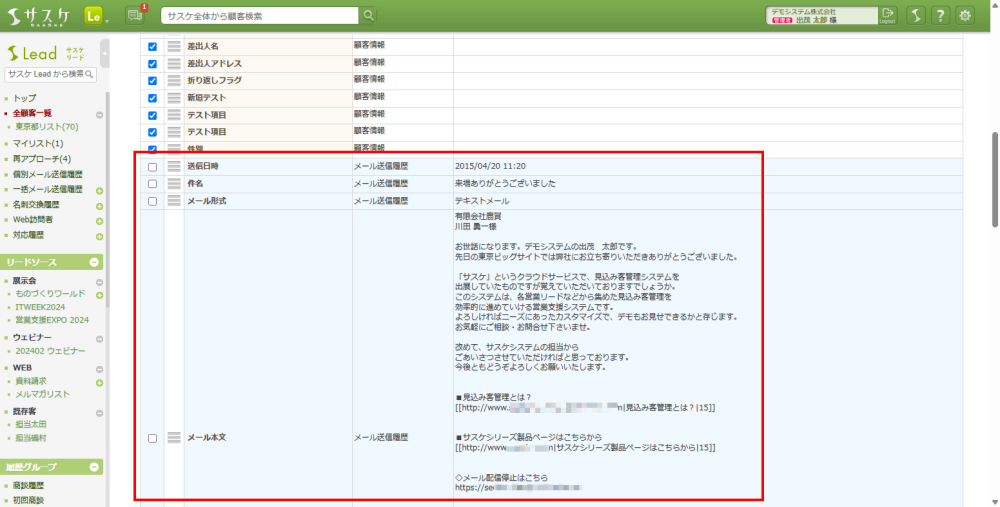Enable the メール本文 checkbox

[x=152, y=438]
